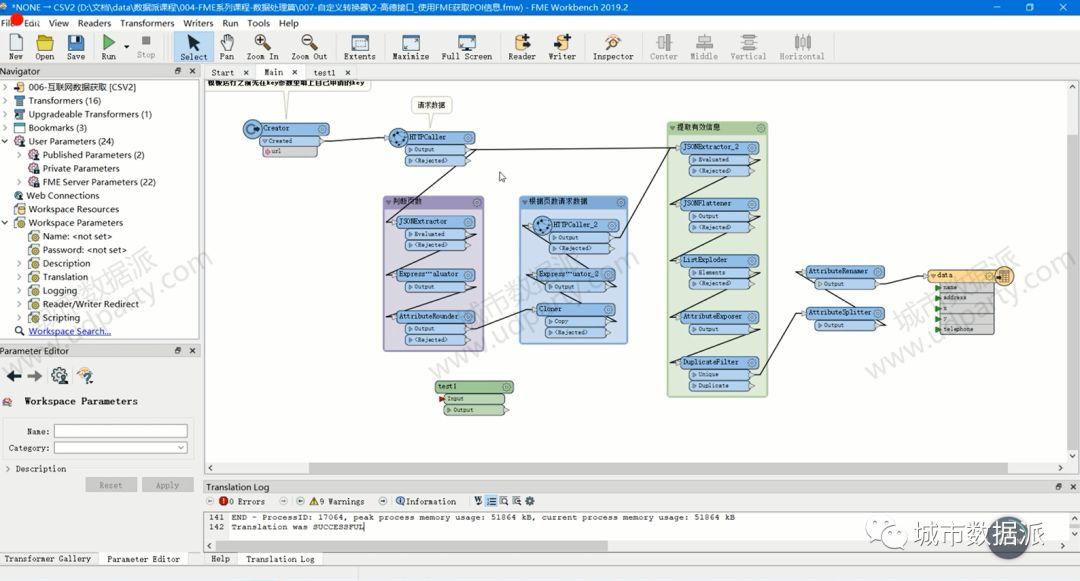This screenshot has height=581, width=1080.
Task: Expand FME Server Parameters (22) node
Action: tap(19, 182)
